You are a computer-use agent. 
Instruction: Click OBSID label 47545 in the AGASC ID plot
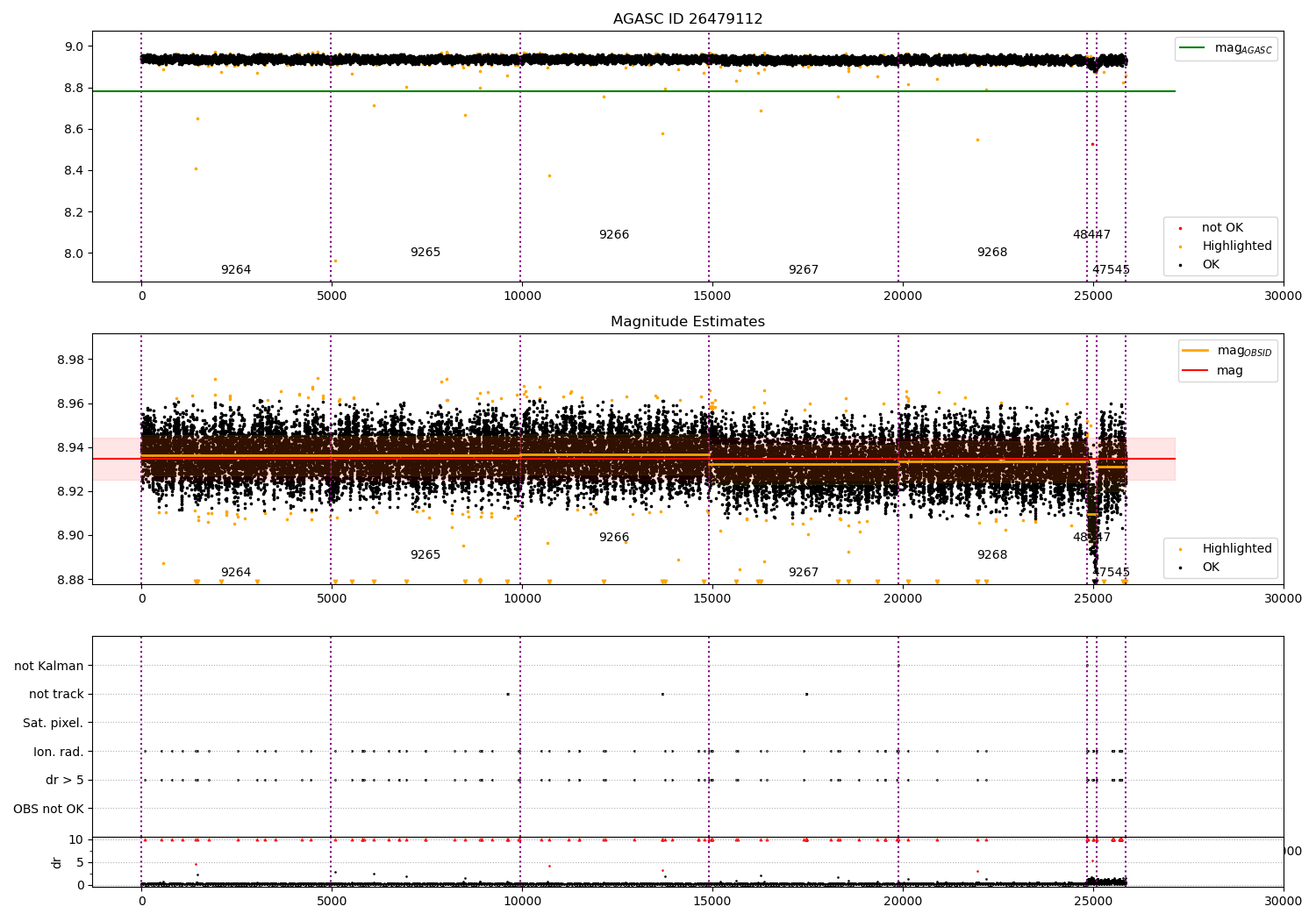1111,270
